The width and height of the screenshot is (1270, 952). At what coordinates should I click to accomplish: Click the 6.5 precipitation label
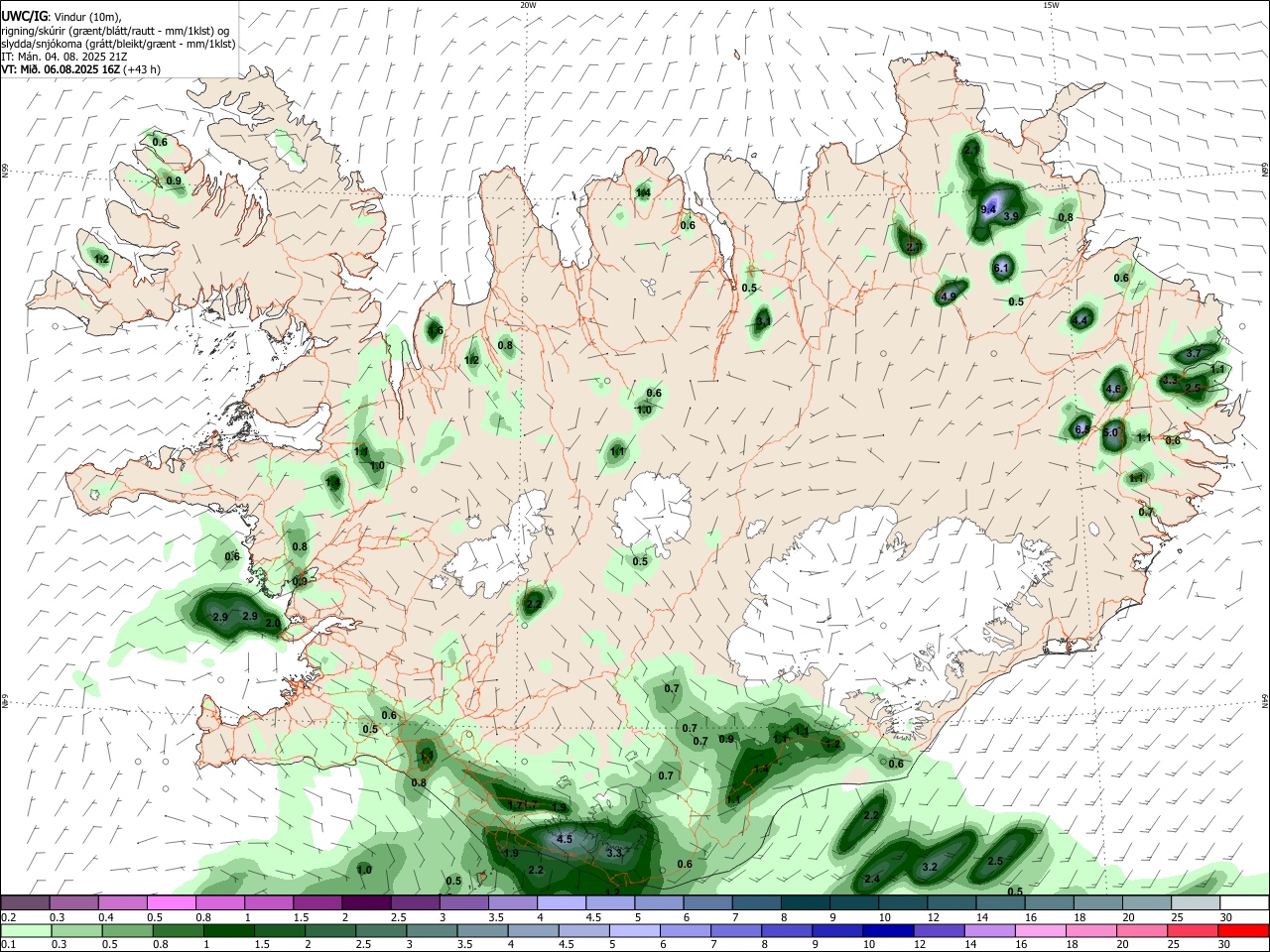pyautogui.click(x=1082, y=429)
